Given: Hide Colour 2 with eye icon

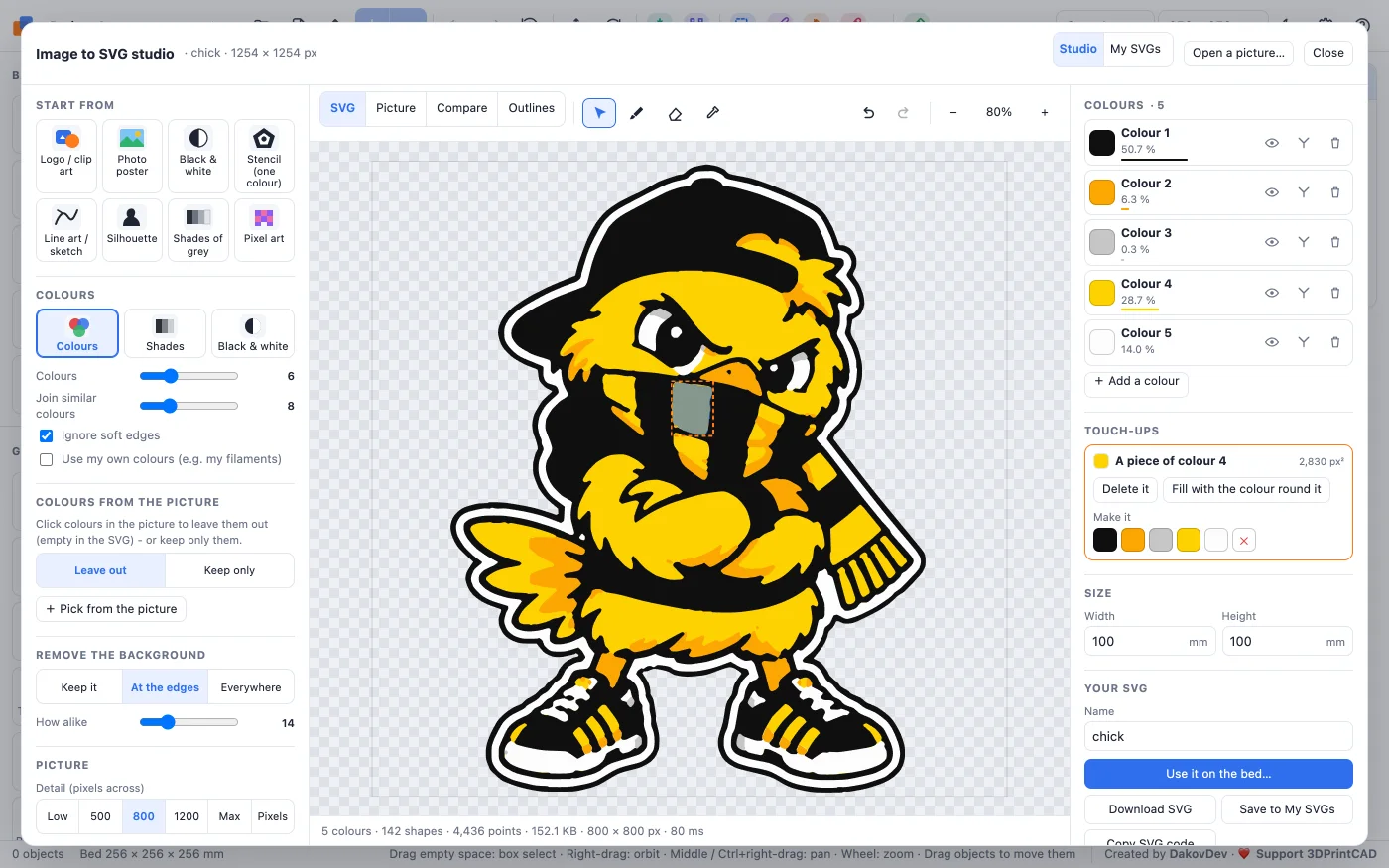Looking at the screenshot, I should click(1272, 192).
